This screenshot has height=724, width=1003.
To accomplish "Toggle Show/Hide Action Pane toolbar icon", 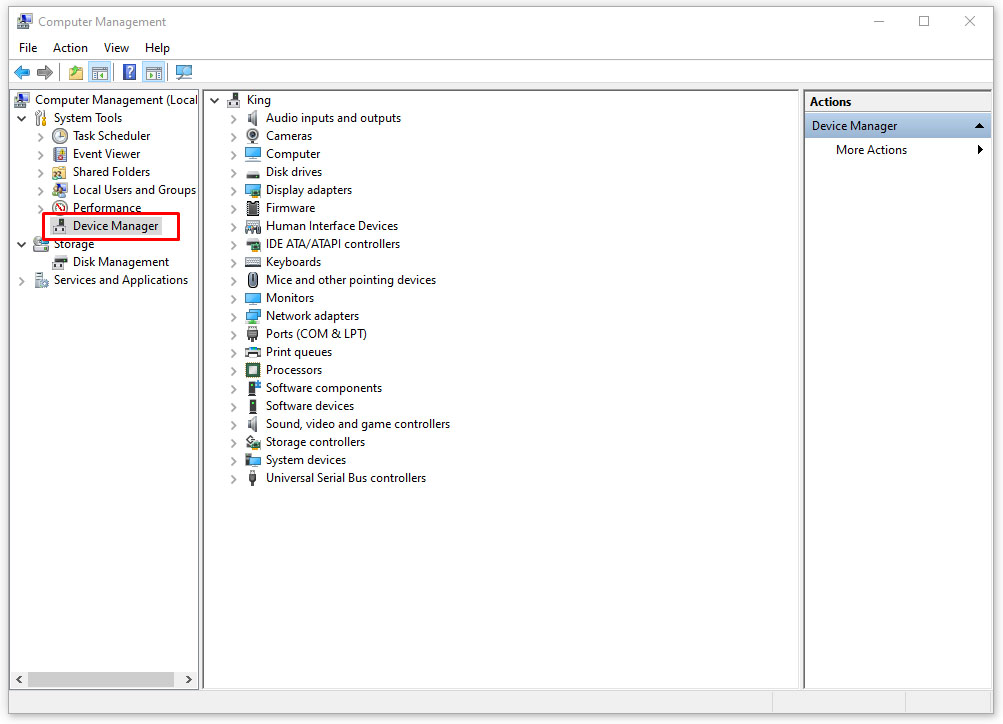I will point(154,72).
